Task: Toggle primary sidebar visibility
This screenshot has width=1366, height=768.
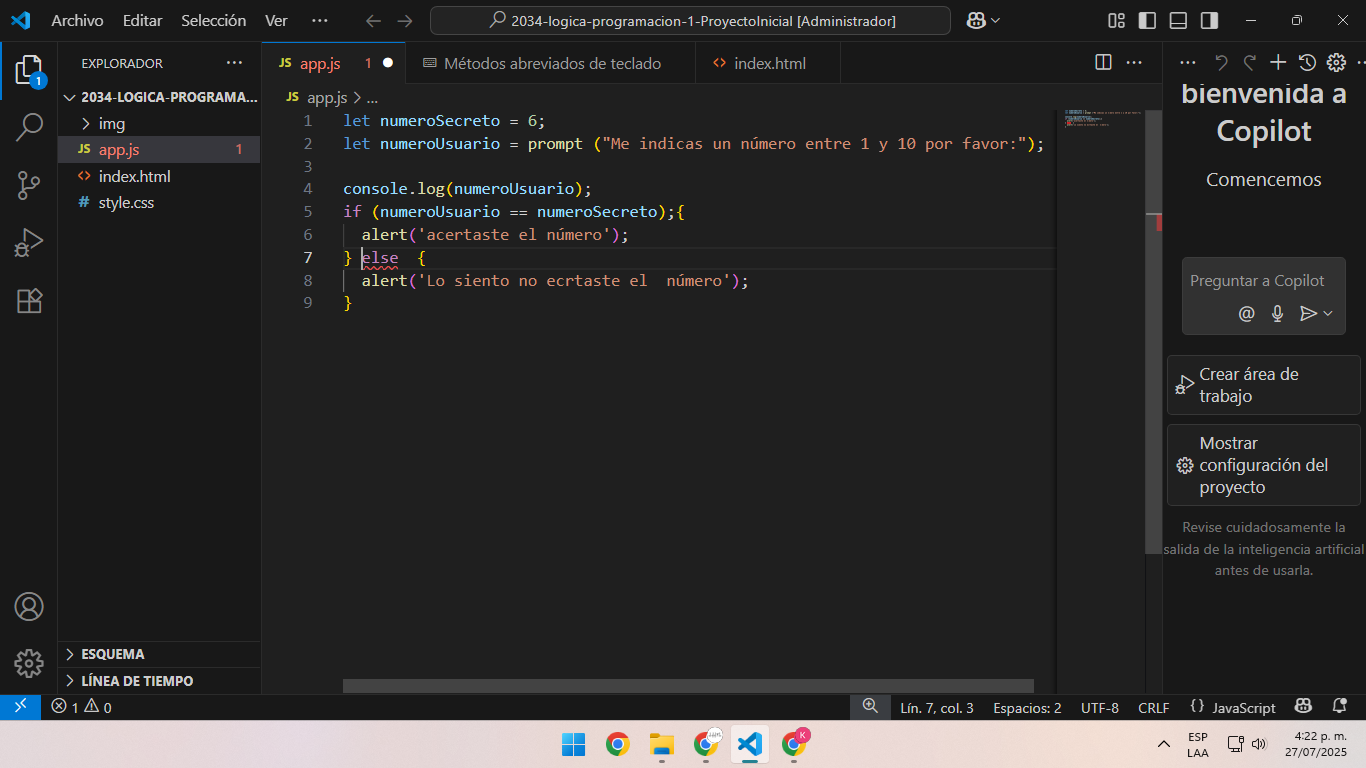Action: (1148, 20)
